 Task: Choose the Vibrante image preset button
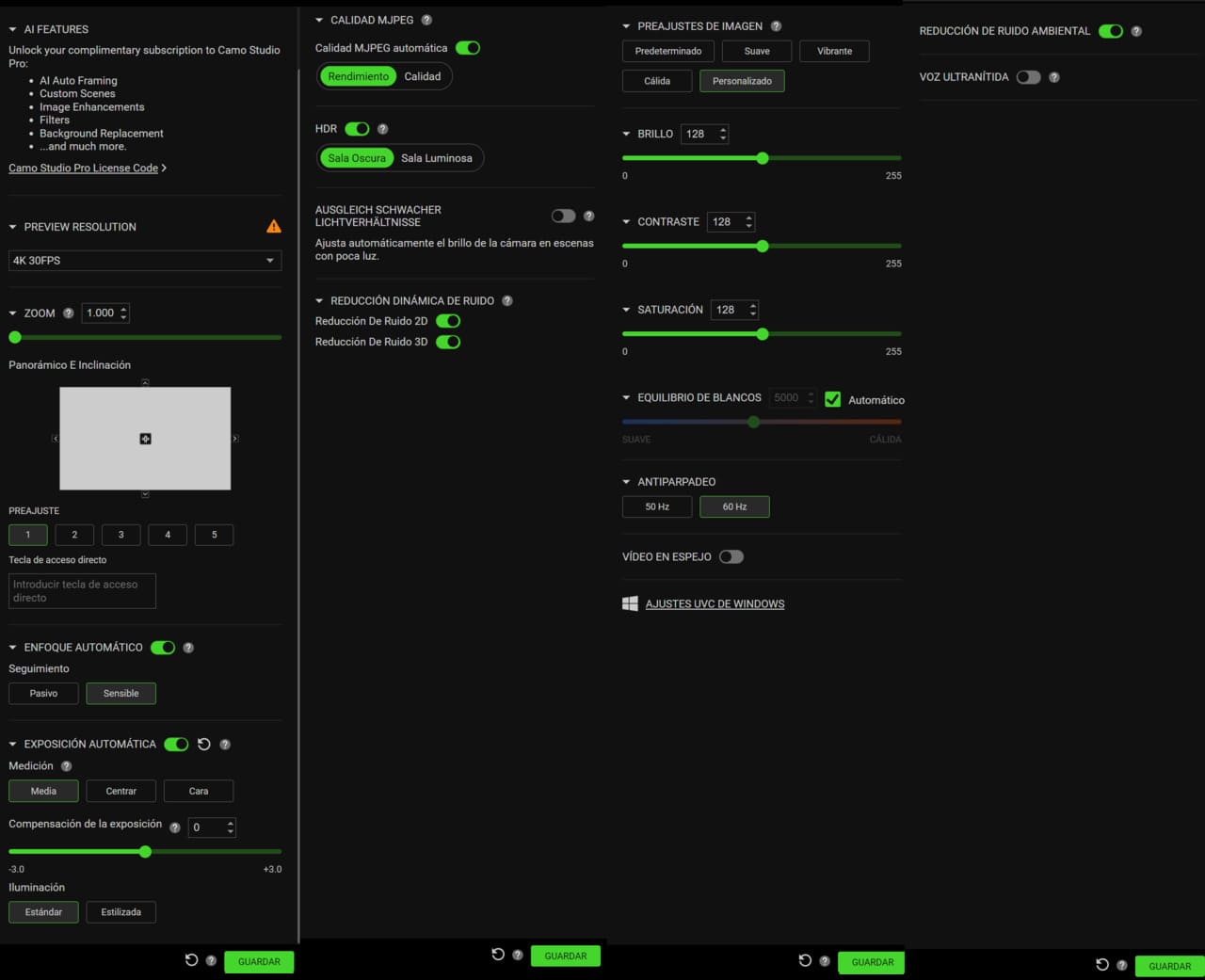pyautogui.click(x=834, y=51)
